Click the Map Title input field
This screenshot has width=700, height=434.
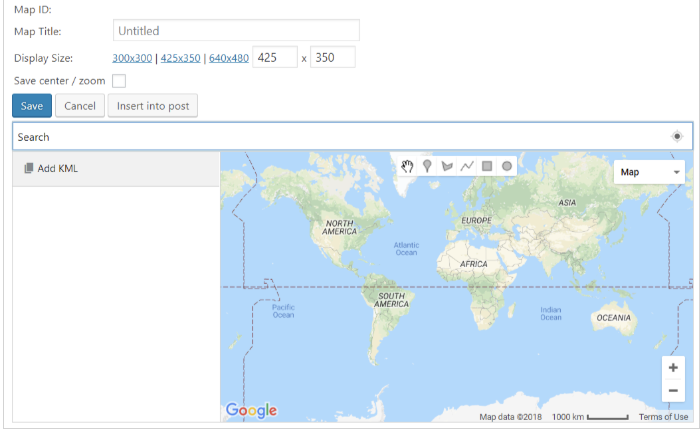coord(236,31)
